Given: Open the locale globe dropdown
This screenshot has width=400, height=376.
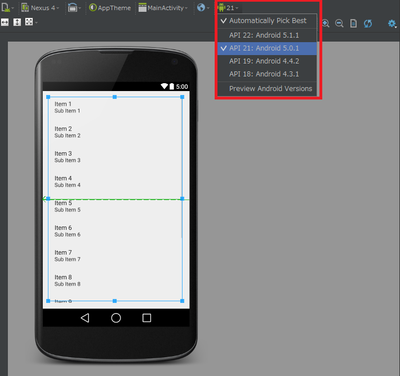Looking at the screenshot, I should pyautogui.click(x=203, y=7).
